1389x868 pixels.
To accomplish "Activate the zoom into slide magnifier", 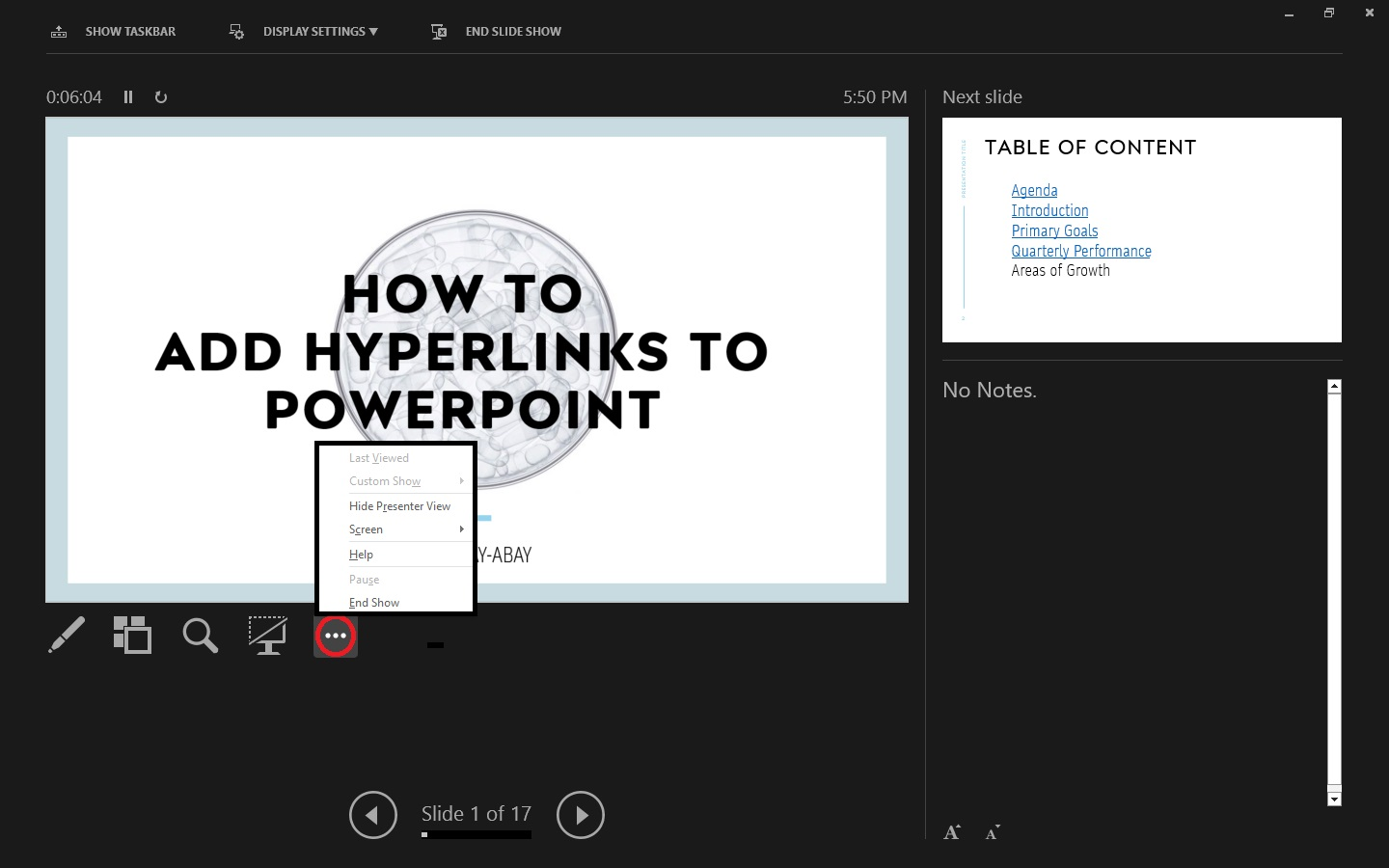I will pyautogui.click(x=200, y=636).
